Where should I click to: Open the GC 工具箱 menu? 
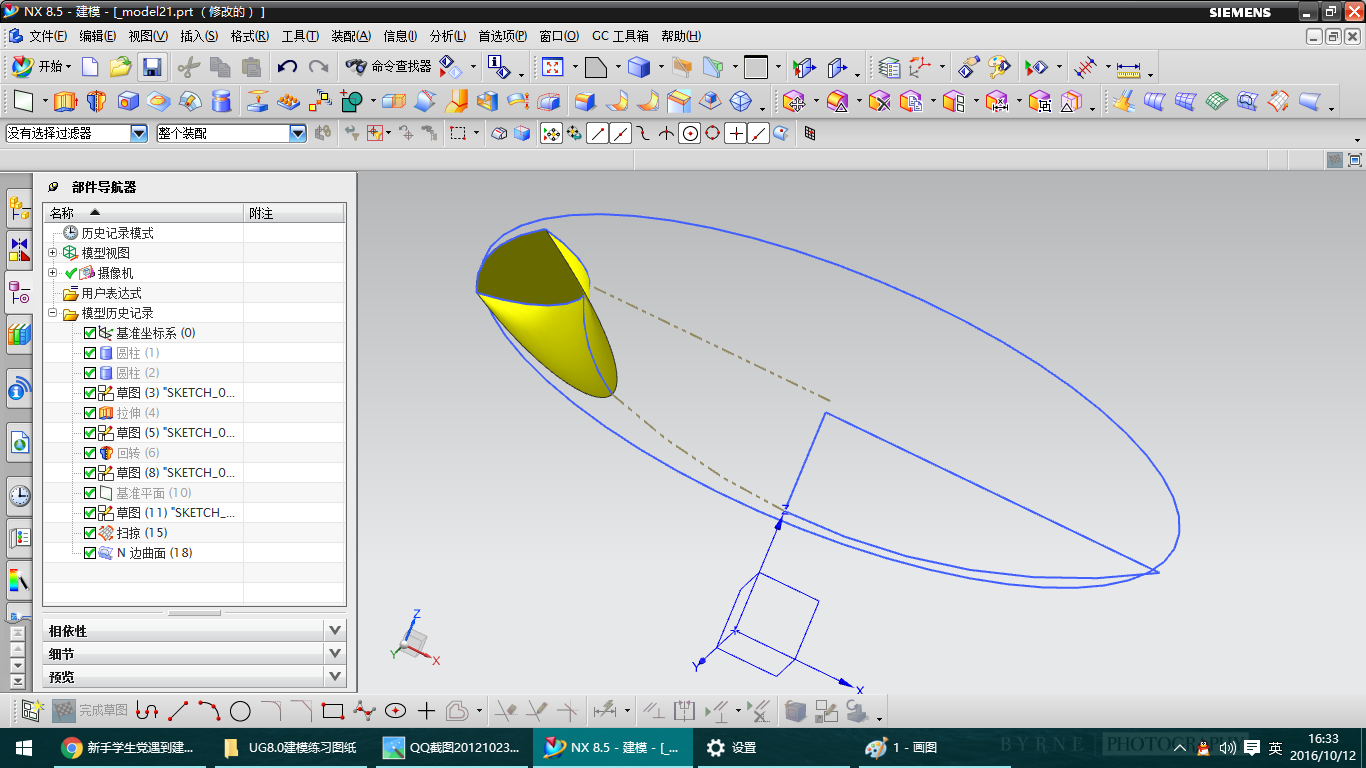(x=620, y=36)
